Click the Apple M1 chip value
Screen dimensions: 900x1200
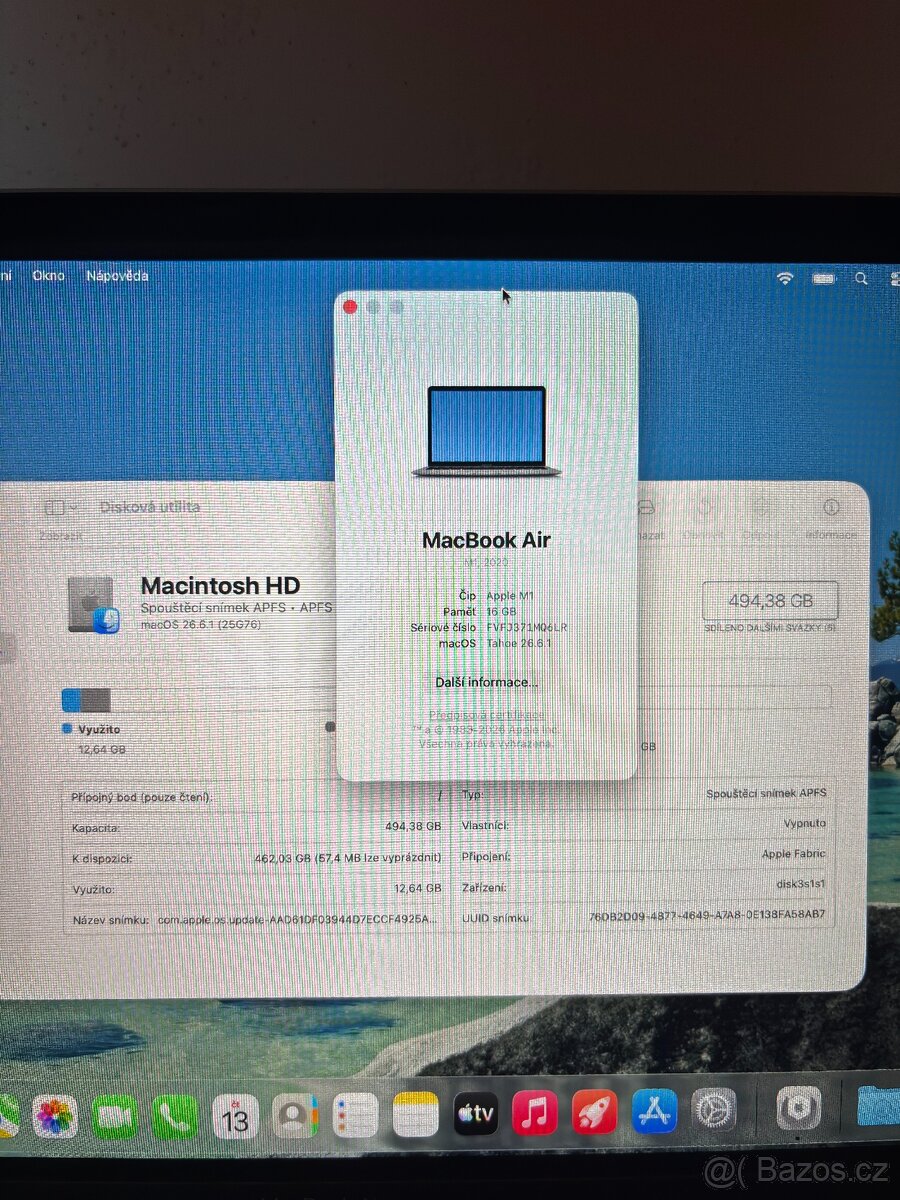[511, 595]
